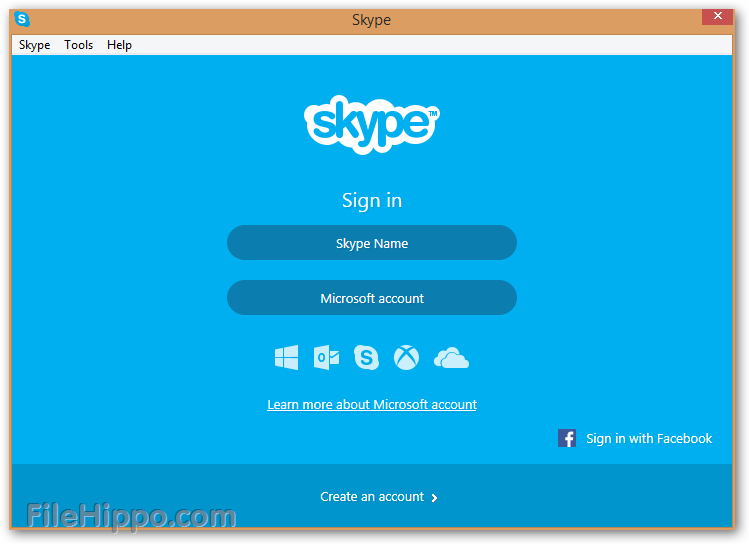Open Learn more about Microsoft account link

click(372, 405)
